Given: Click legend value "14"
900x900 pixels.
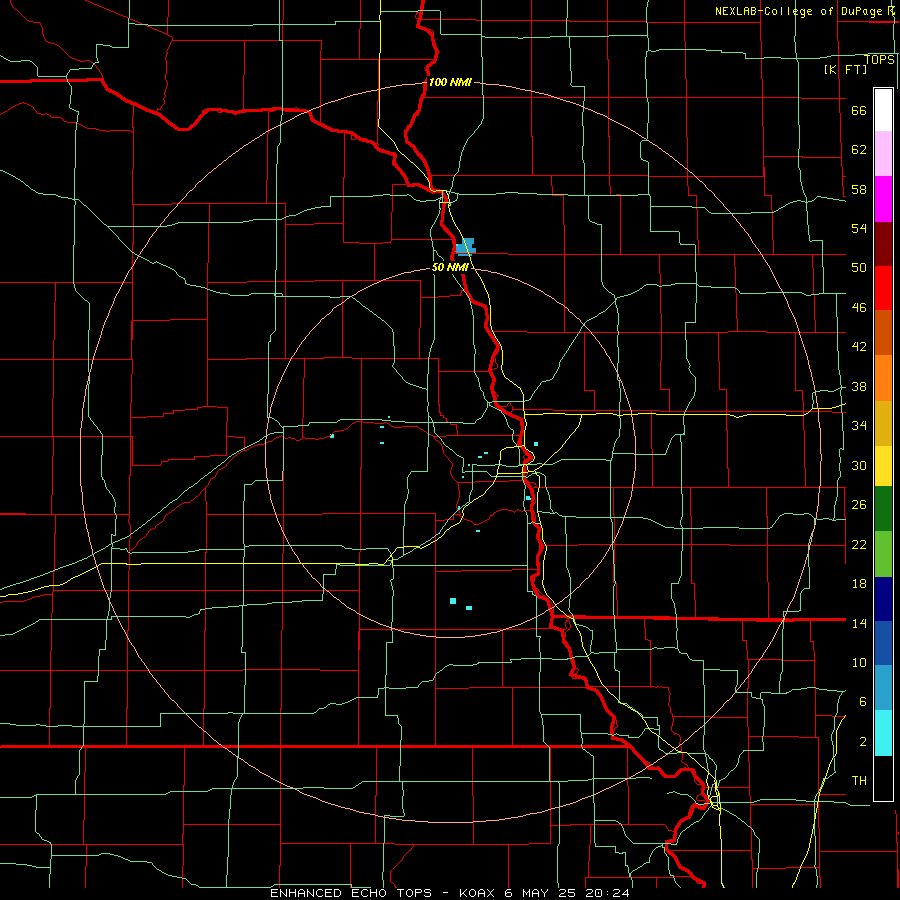Looking at the screenshot, I should [x=859, y=623].
